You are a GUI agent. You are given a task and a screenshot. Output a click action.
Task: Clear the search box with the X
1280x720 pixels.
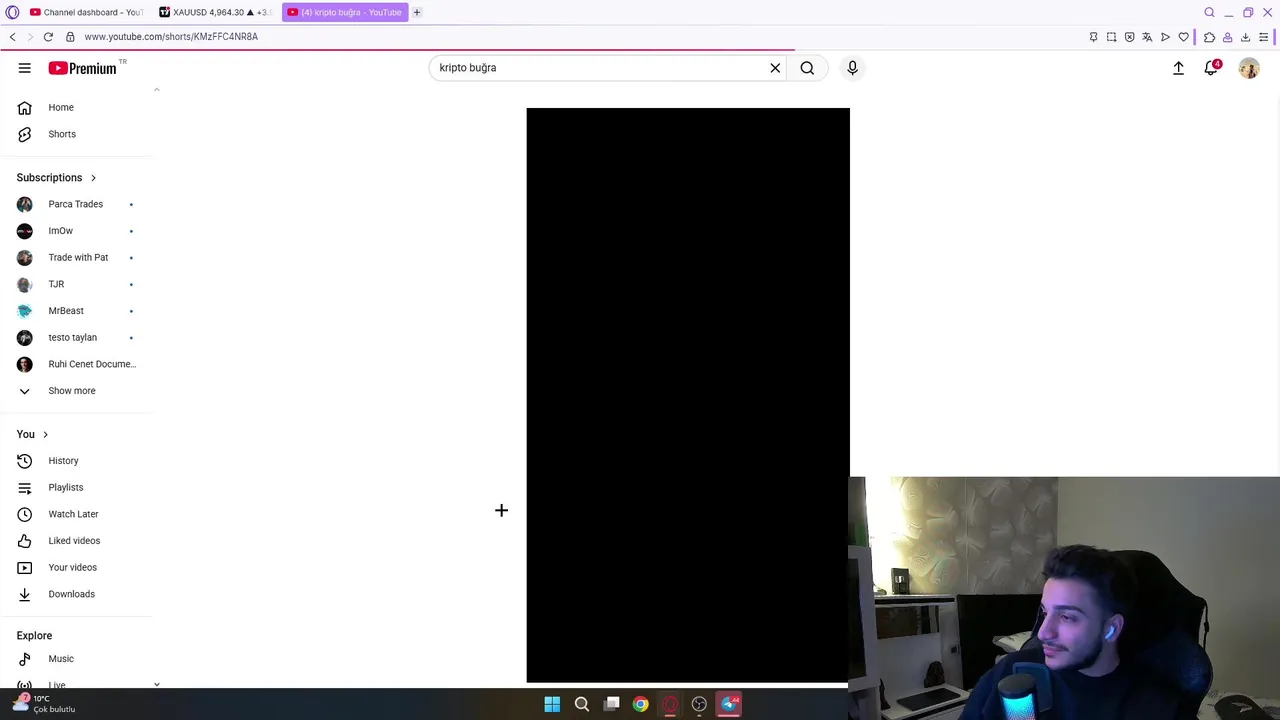click(x=775, y=68)
